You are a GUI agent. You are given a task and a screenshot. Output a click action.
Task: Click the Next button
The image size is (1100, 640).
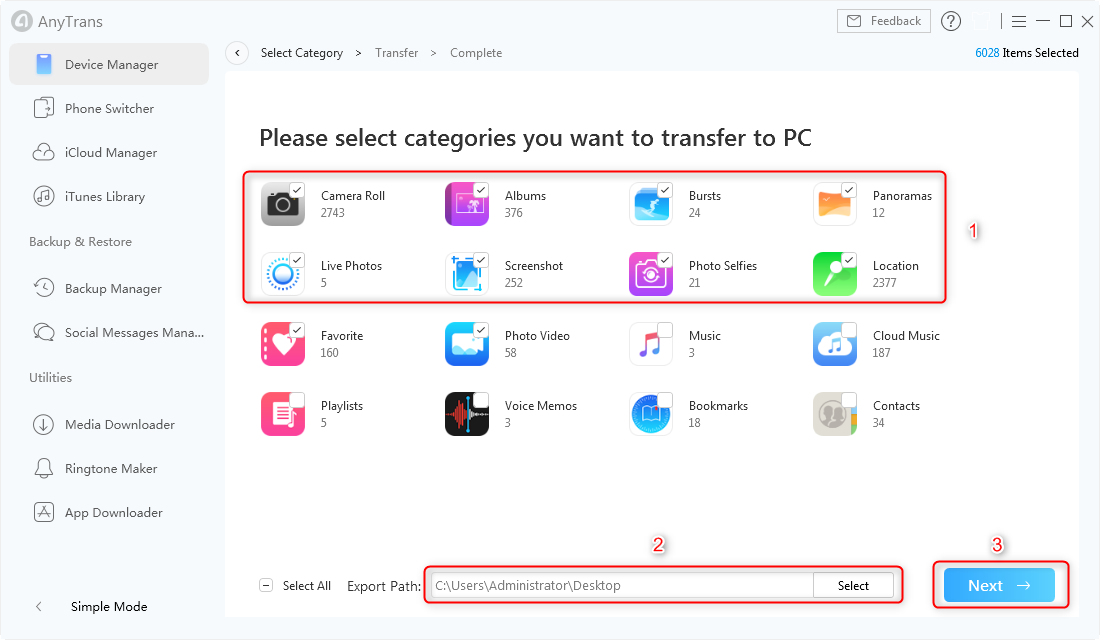998,585
